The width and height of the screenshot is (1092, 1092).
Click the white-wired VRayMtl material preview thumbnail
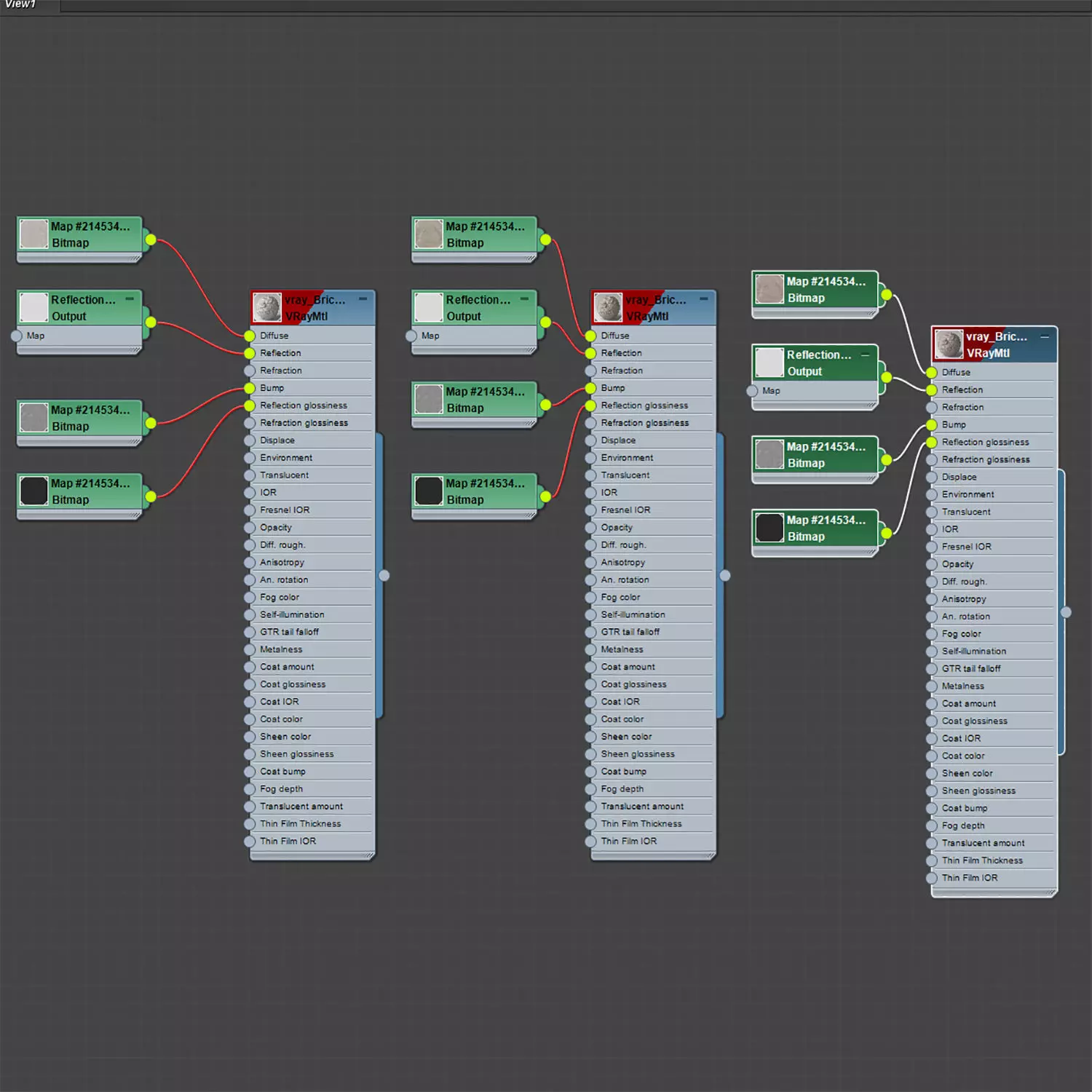pyautogui.click(x=949, y=344)
